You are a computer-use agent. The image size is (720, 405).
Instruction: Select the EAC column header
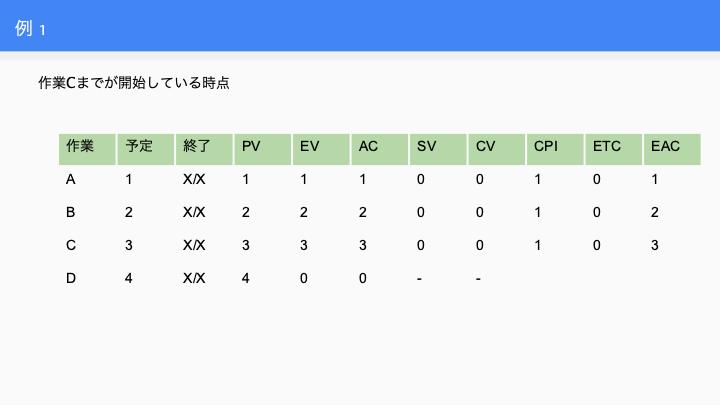pos(672,149)
